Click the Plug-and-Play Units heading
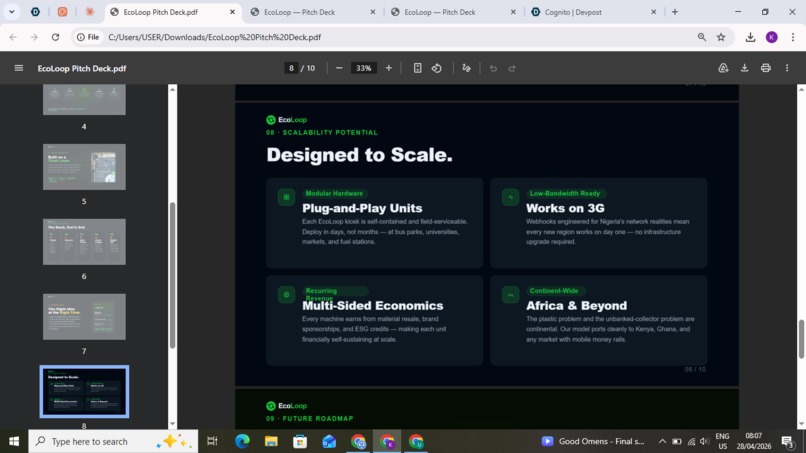The width and height of the screenshot is (806, 453). [362, 208]
